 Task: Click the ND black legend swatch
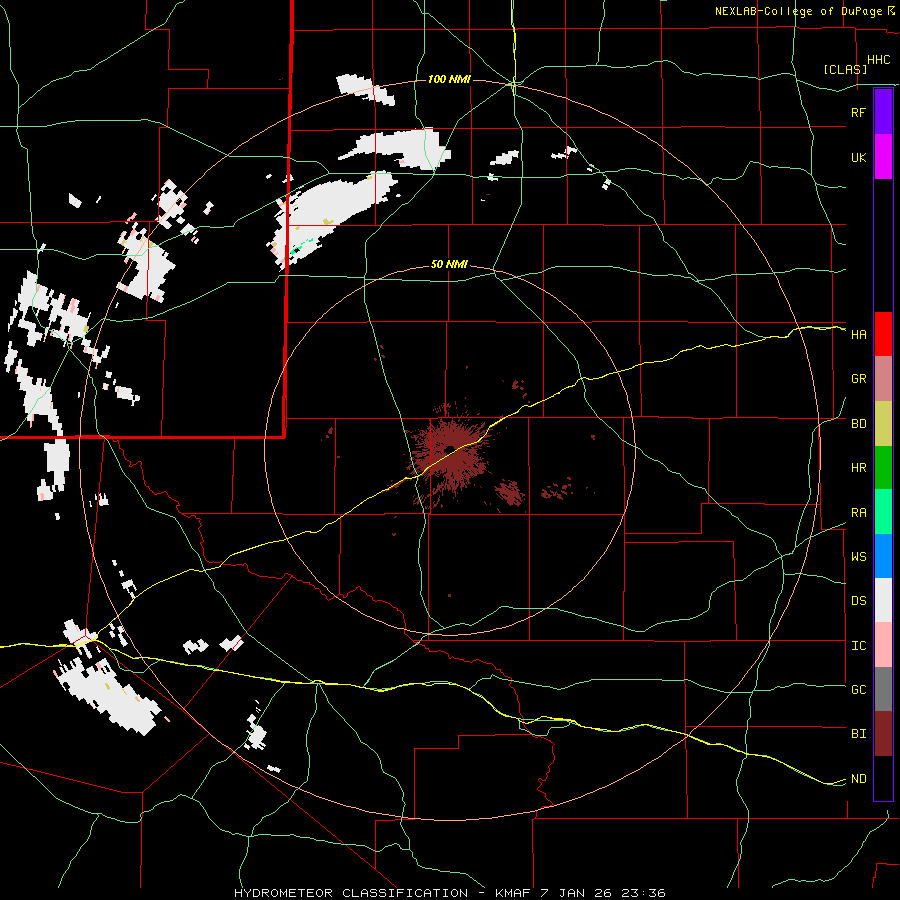tap(883, 778)
